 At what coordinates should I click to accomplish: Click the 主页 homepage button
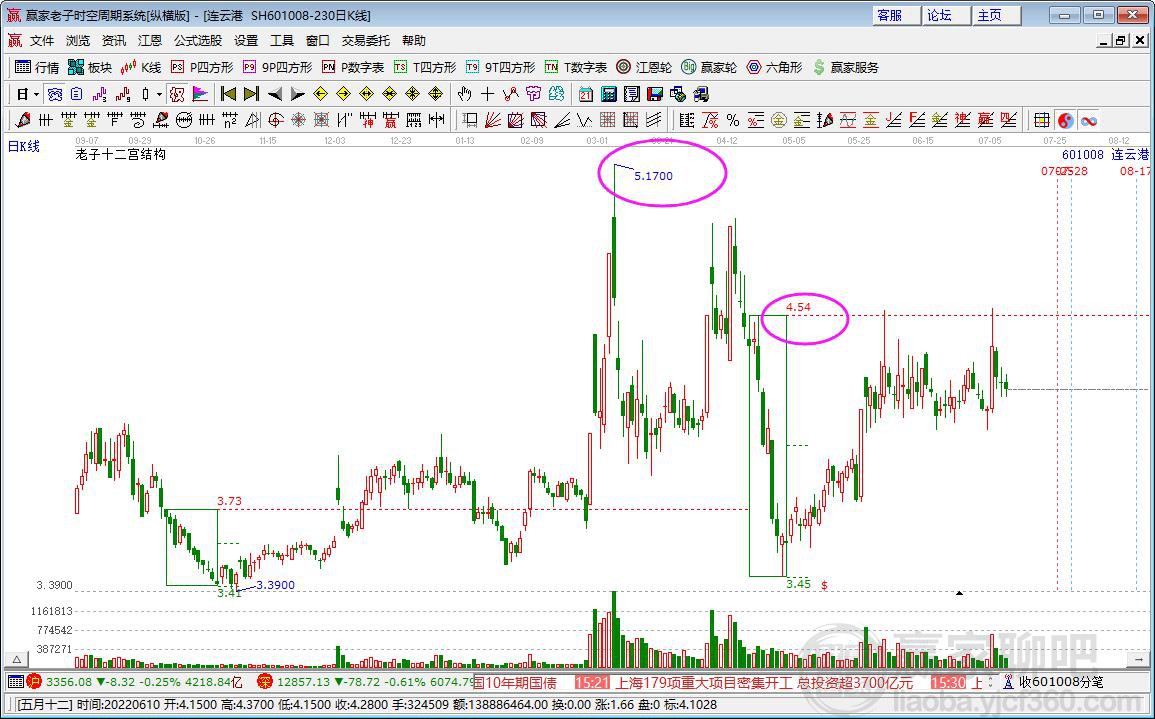[x=997, y=15]
